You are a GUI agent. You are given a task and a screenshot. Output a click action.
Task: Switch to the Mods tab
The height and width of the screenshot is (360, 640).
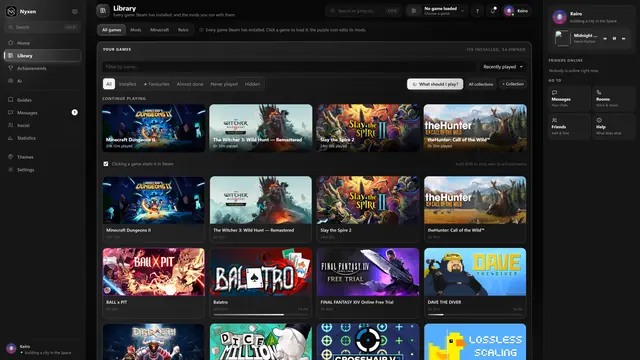136,30
